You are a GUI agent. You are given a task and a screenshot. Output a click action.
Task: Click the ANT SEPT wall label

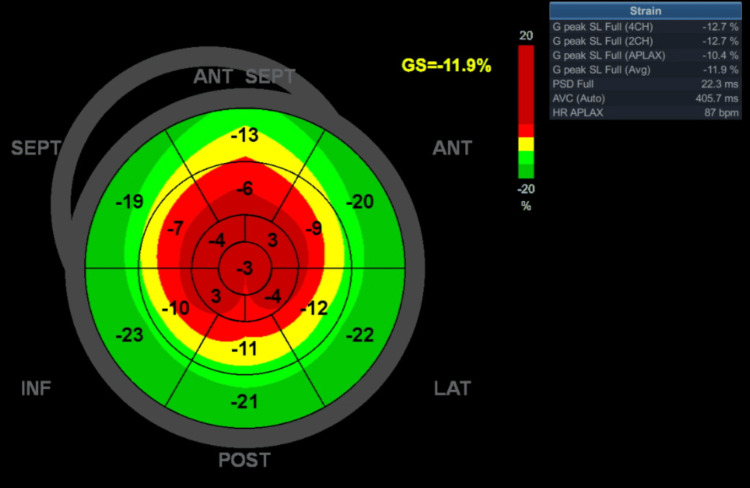pyautogui.click(x=245, y=77)
